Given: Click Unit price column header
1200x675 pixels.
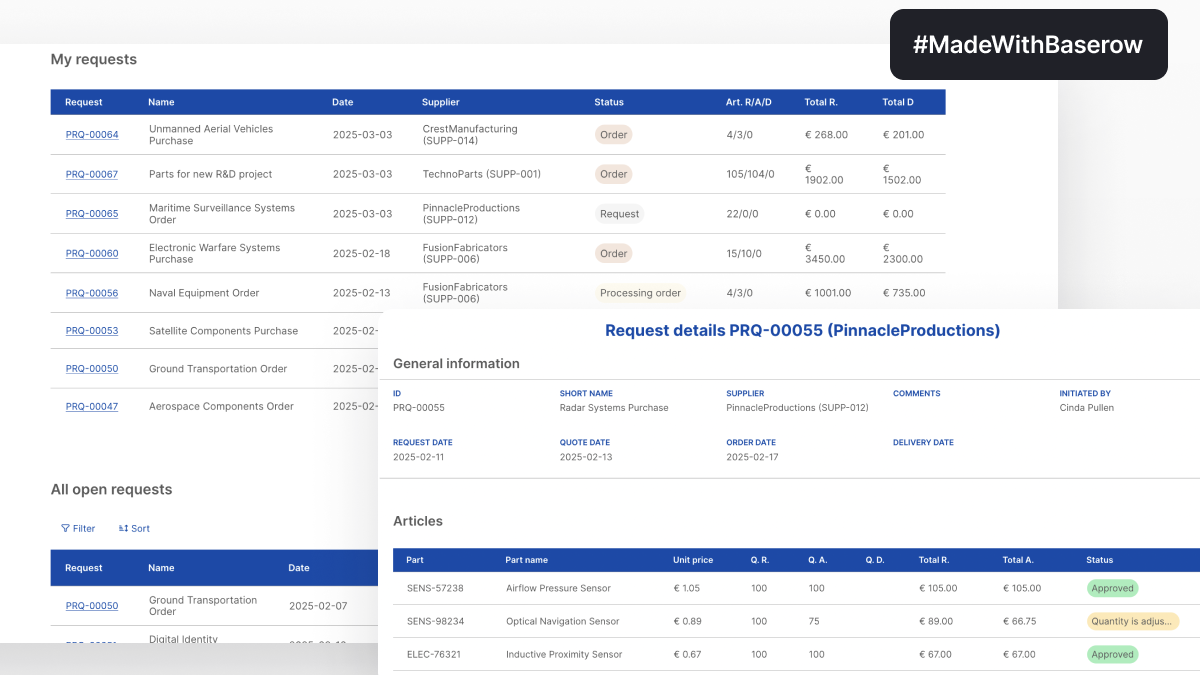Looking at the screenshot, I should [x=693, y=560].
